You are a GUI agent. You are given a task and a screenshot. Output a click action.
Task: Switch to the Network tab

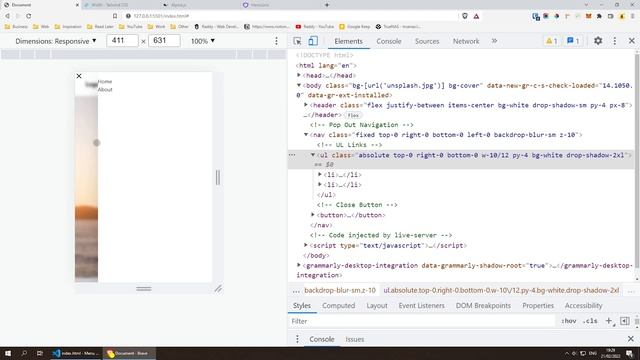[466, 41]
